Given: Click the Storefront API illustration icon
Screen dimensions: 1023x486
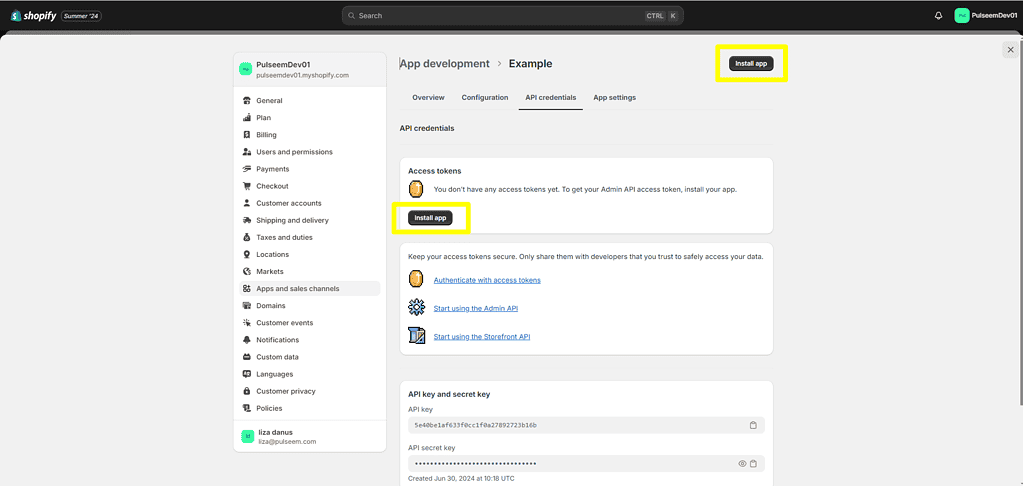Looking at the screenshot, I should click(416, 336).
